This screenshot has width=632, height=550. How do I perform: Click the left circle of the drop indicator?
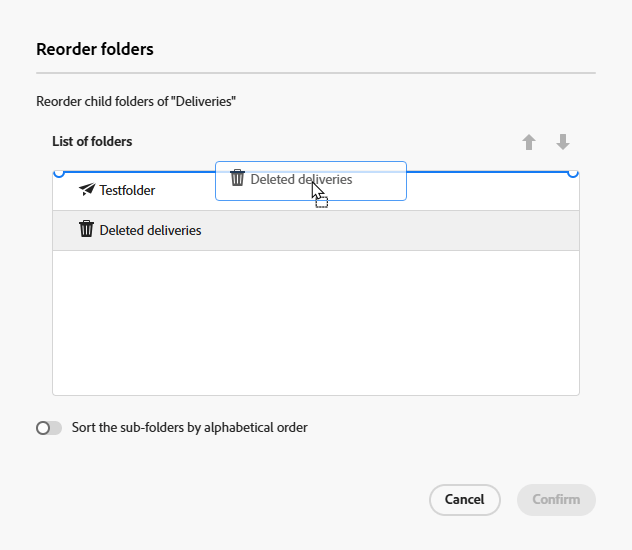tap(58, 173)
